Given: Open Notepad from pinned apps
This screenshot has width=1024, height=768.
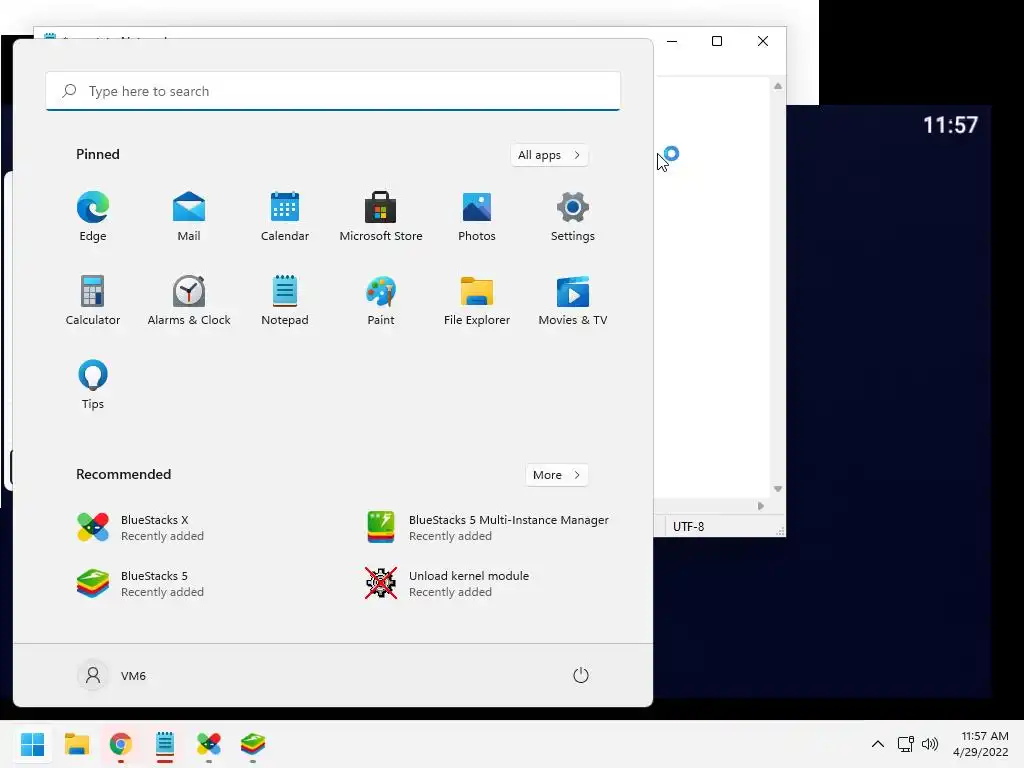Looking at the screenshot, I should pos(285,300).
